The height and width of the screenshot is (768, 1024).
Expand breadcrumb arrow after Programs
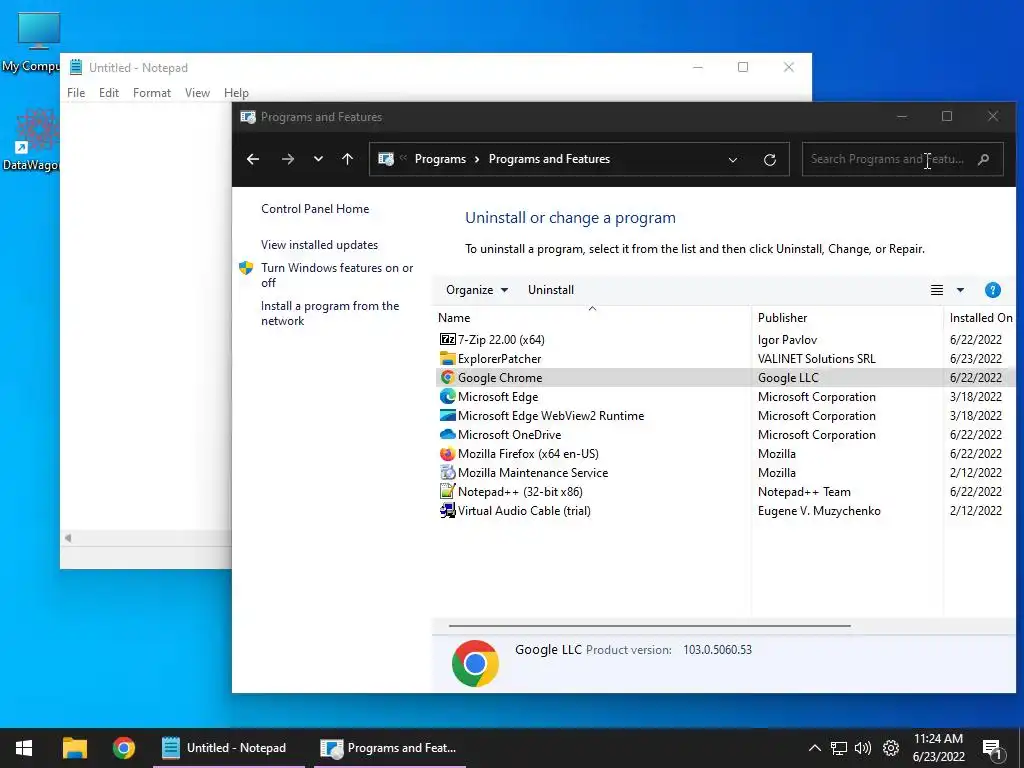(x=477, y=159)
